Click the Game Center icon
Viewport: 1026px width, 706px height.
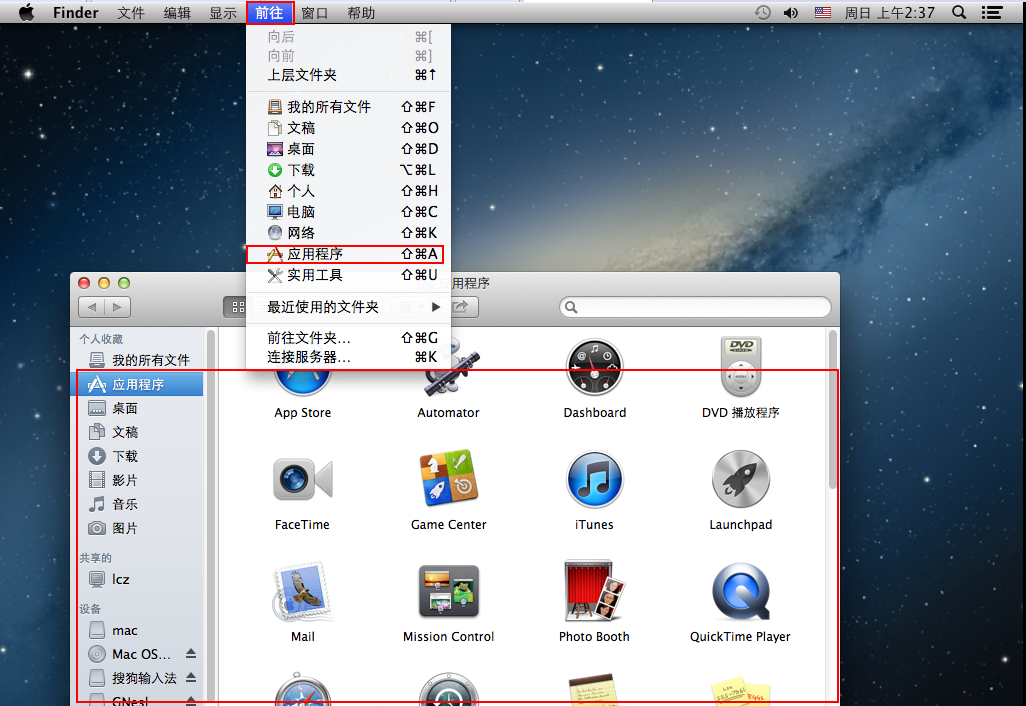(448, 480)
